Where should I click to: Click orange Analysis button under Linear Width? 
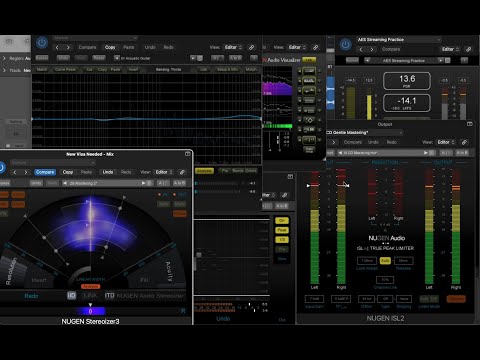tap(90, 286)
